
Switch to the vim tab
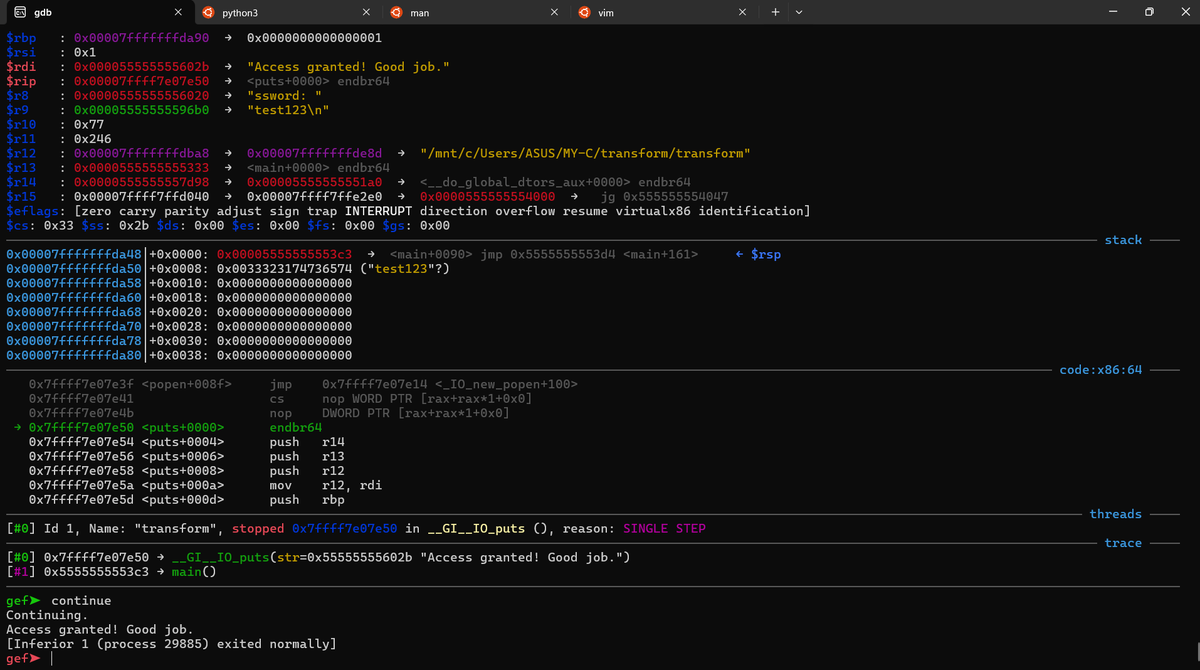click(663, 12)
